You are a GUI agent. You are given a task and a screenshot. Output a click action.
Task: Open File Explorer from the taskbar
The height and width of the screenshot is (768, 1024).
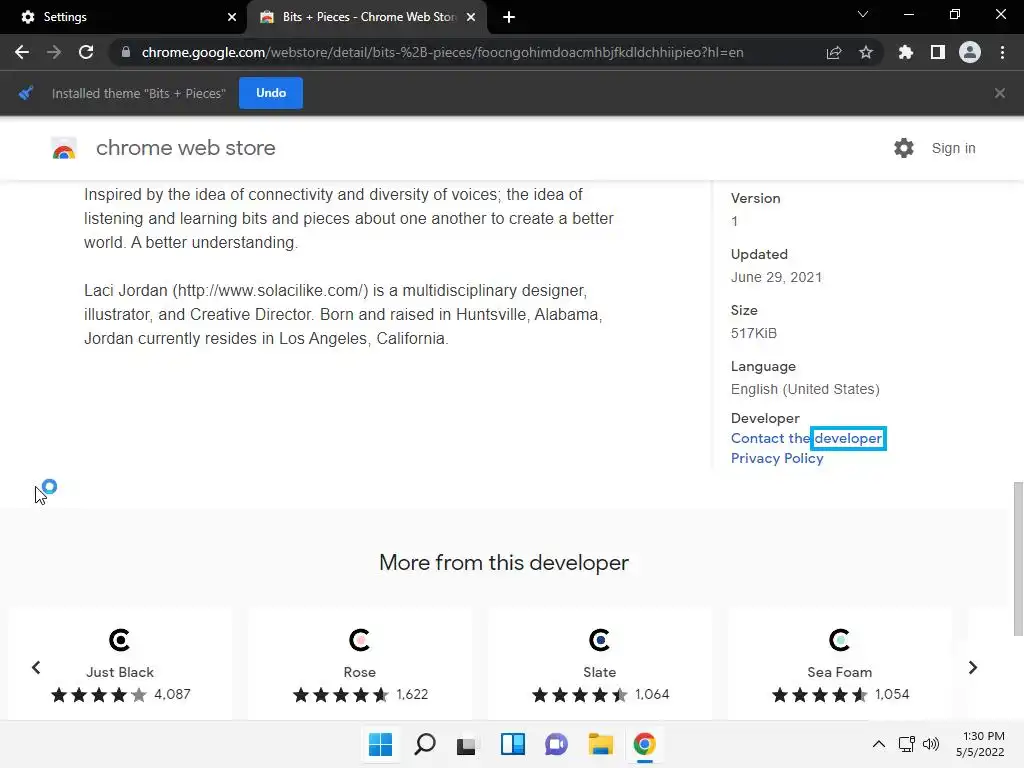click(601, 744)
